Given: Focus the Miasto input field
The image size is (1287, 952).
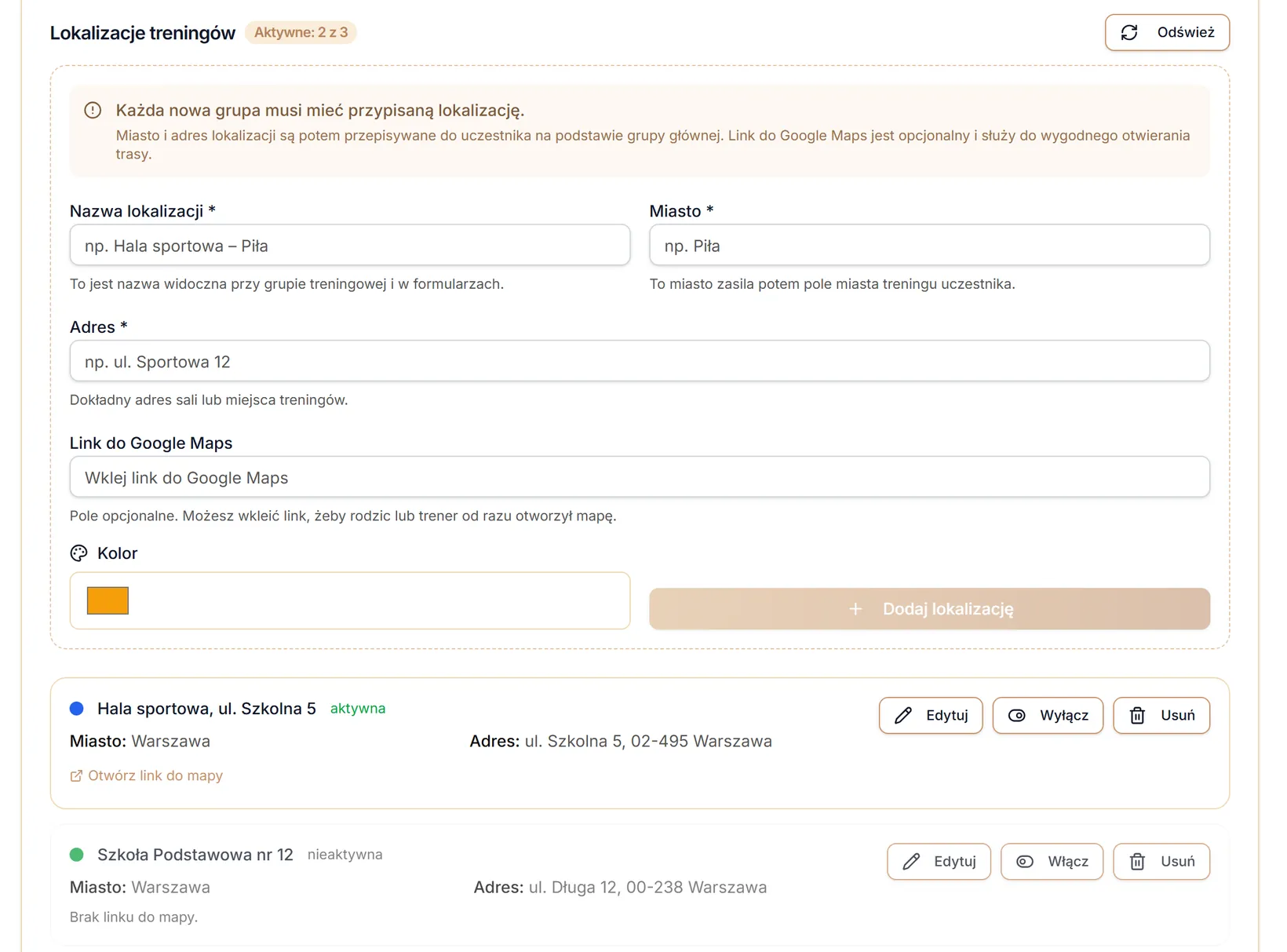Looking at the screenshot, I should click(x=929, y=245).
